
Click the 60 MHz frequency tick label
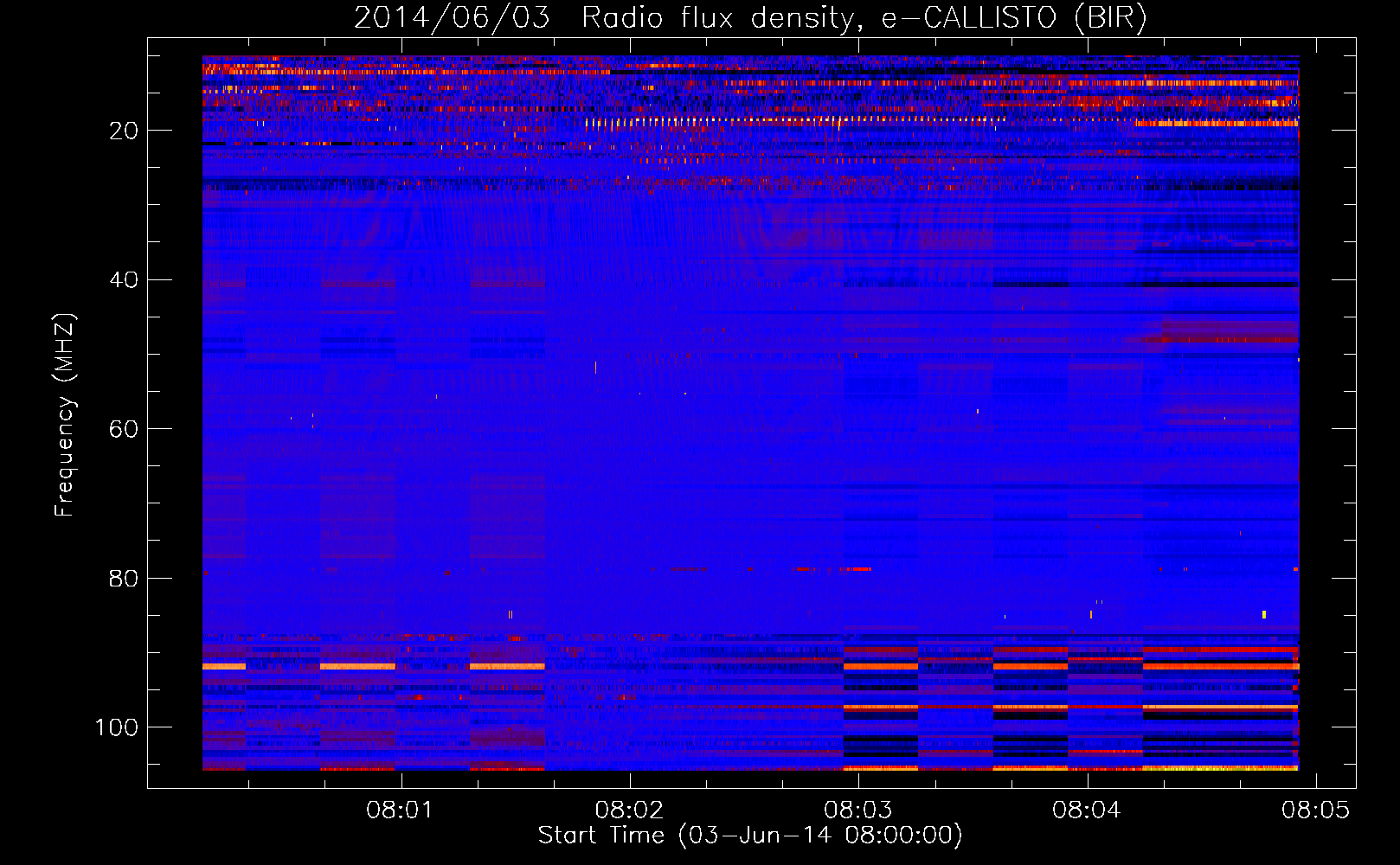pyautogui.click(x=124, y=429)
